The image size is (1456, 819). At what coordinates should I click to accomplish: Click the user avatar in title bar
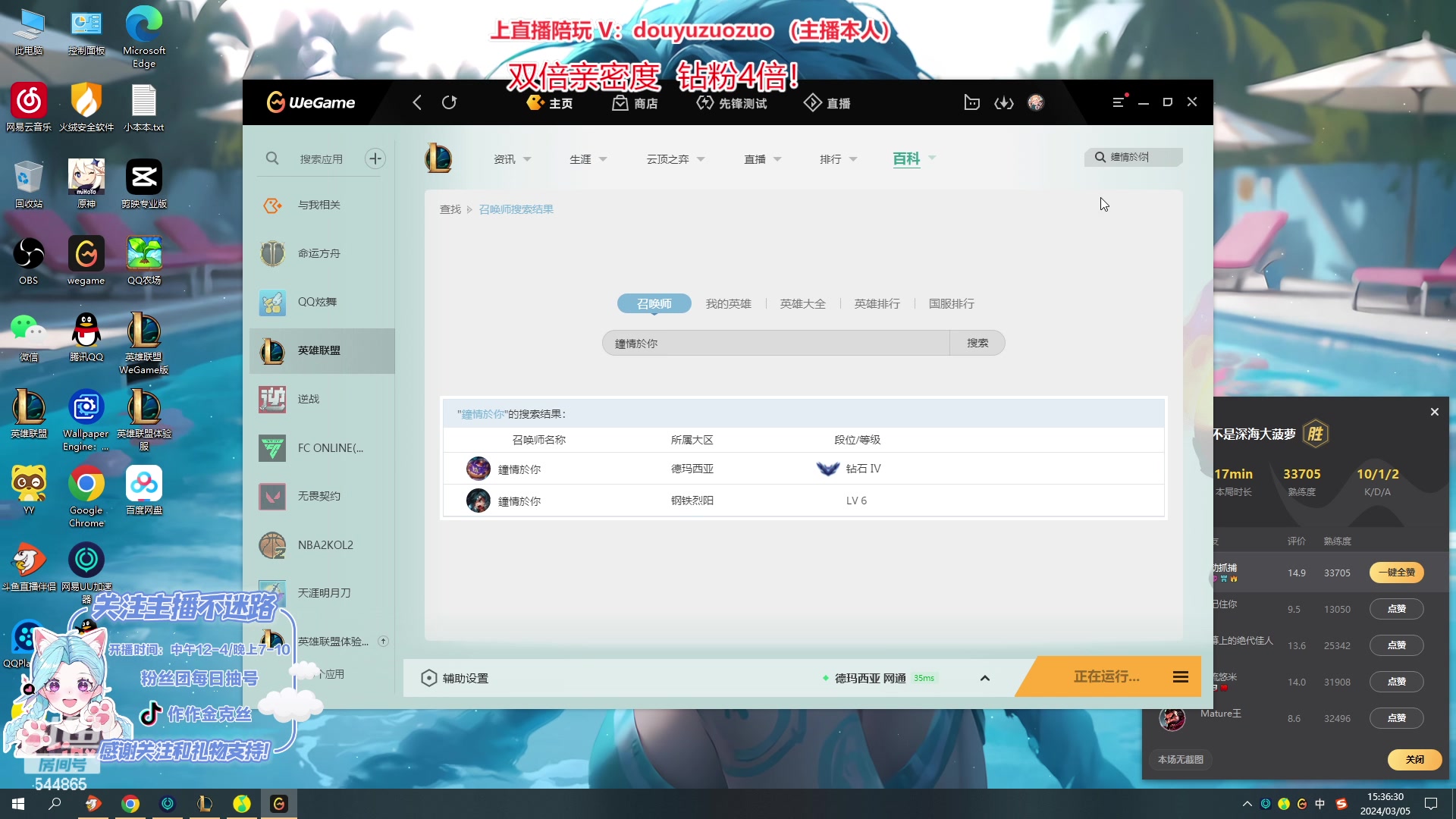pyautogui.click(x=1036, y=102)
